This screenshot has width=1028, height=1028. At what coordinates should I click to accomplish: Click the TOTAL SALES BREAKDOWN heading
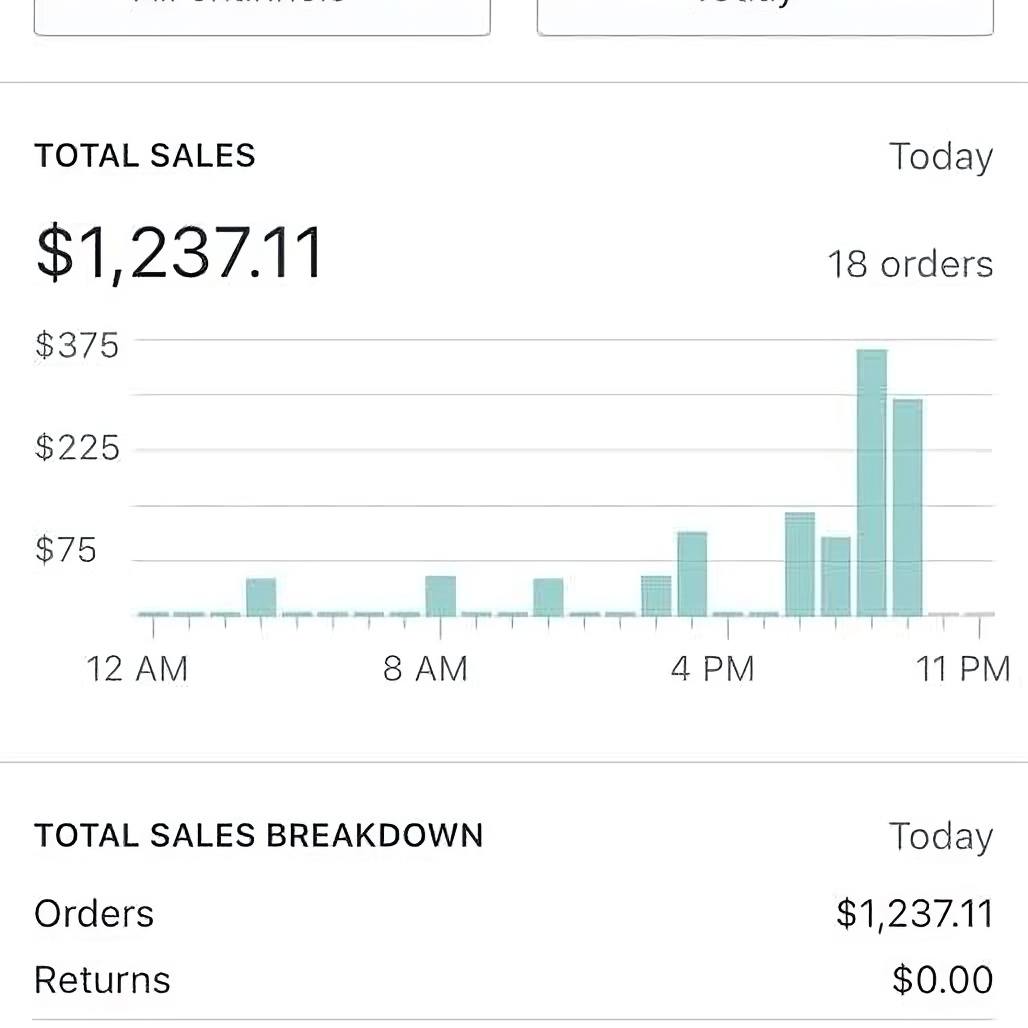point(259,835)
